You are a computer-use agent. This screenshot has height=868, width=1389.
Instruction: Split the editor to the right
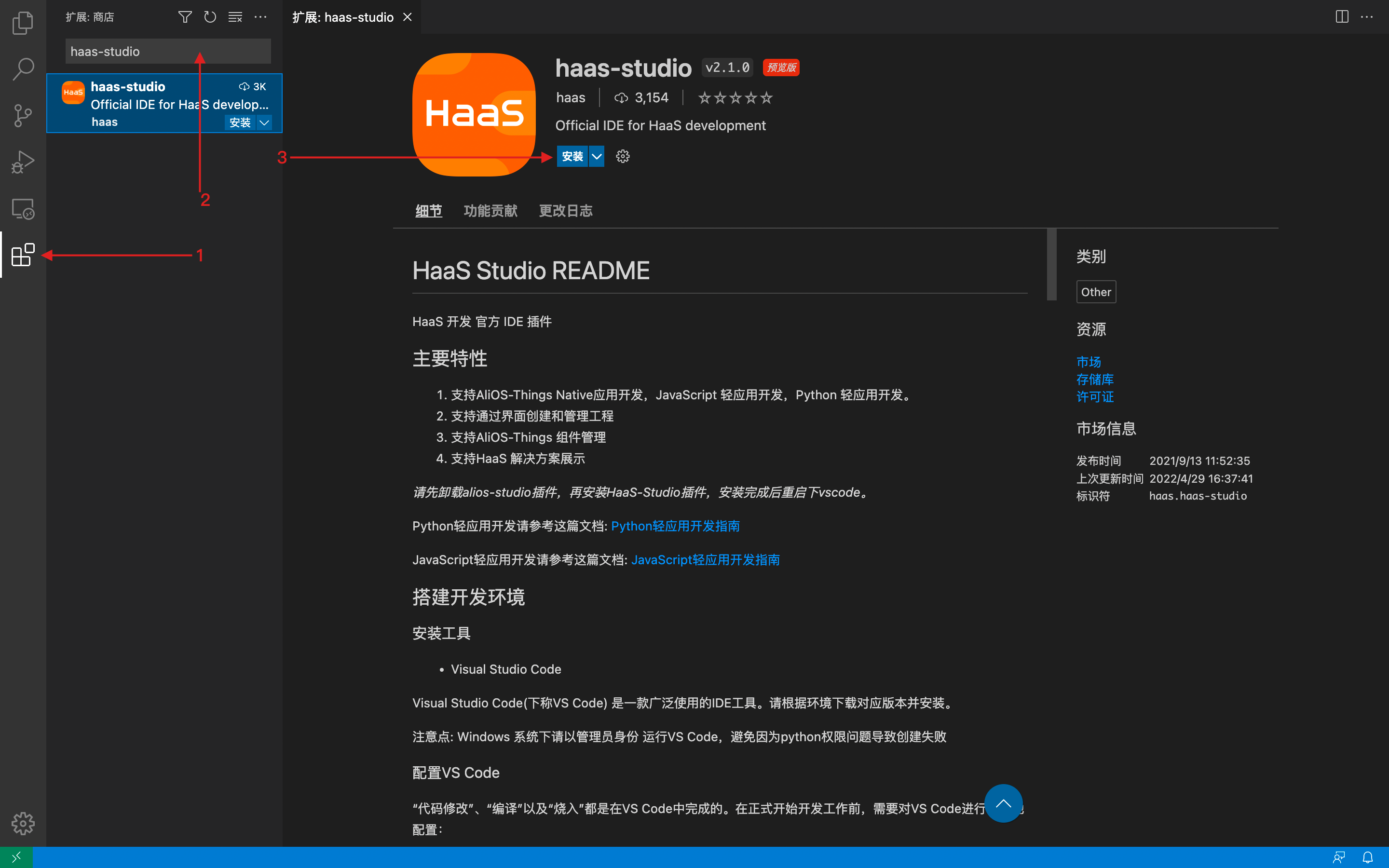coord(1342,17)
